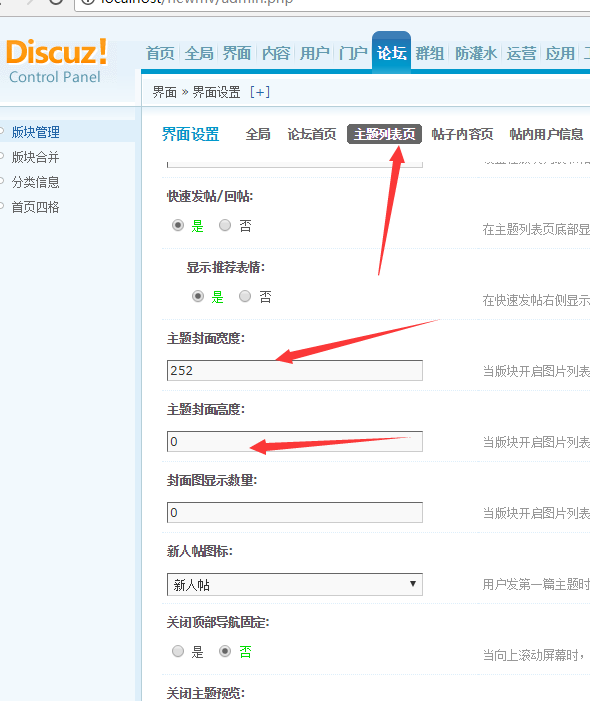Open the 新人帖 dropdown arrow
This screenshot has width=591, height=702.
[412, 584]
